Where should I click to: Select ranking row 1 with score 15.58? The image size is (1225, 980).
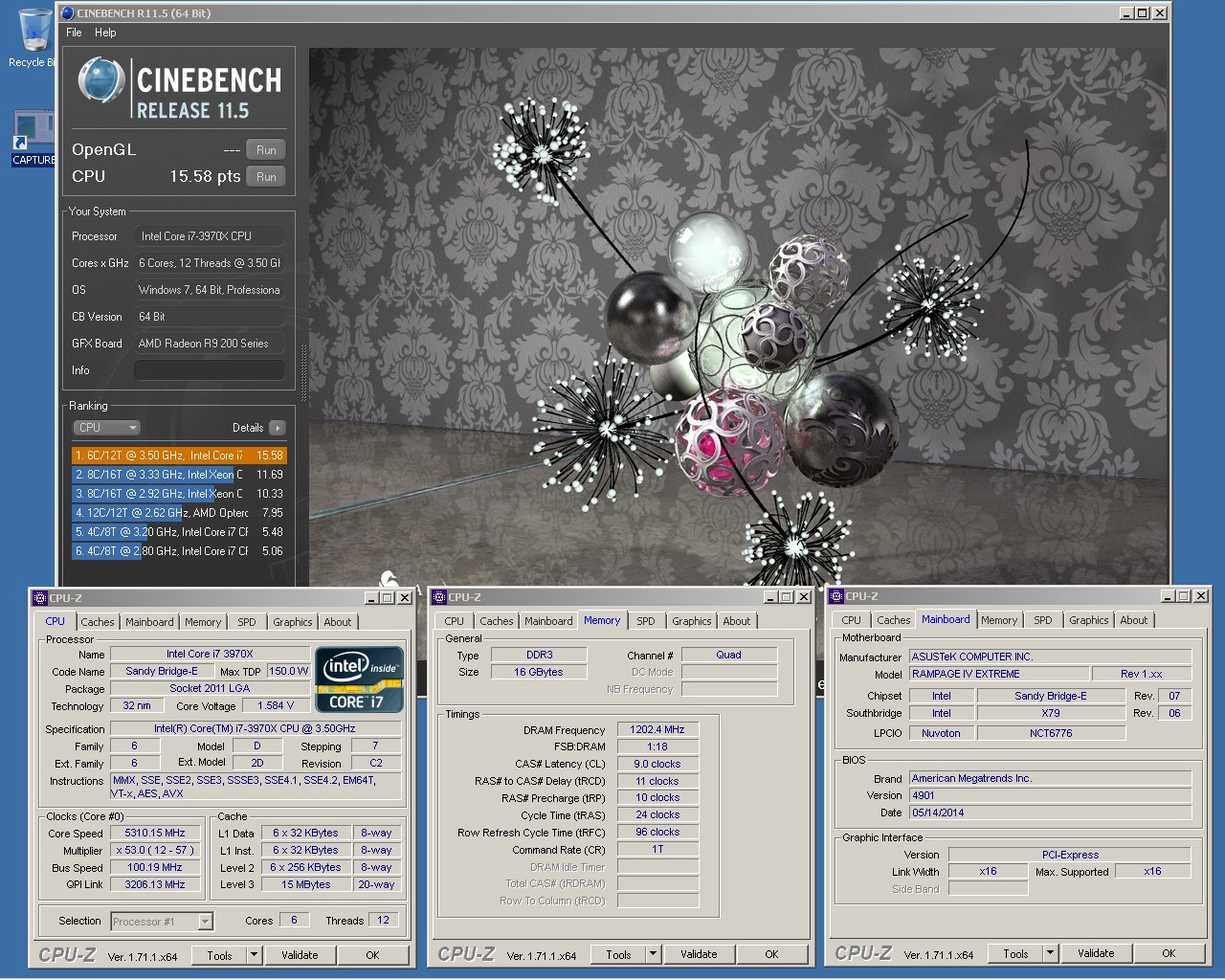click(179, 456)
